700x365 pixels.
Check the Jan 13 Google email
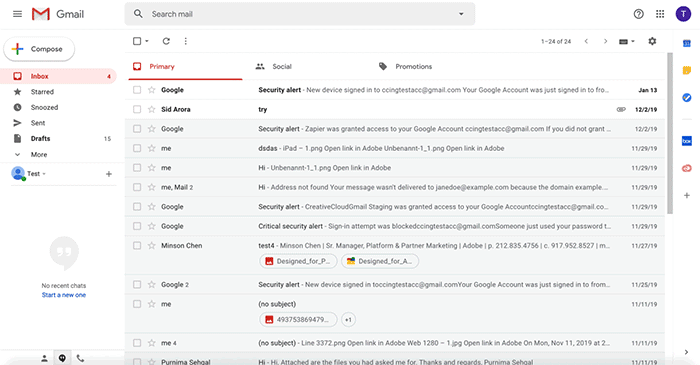click(137, 90)
